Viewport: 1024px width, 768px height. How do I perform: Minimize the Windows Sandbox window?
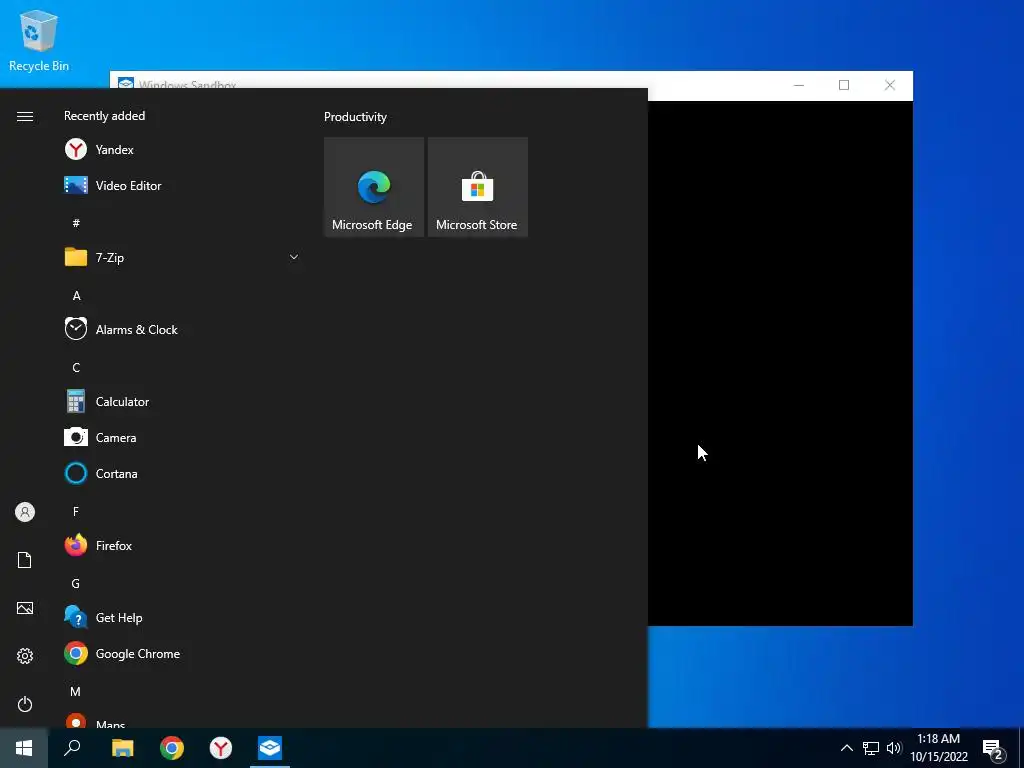point(799,85)
